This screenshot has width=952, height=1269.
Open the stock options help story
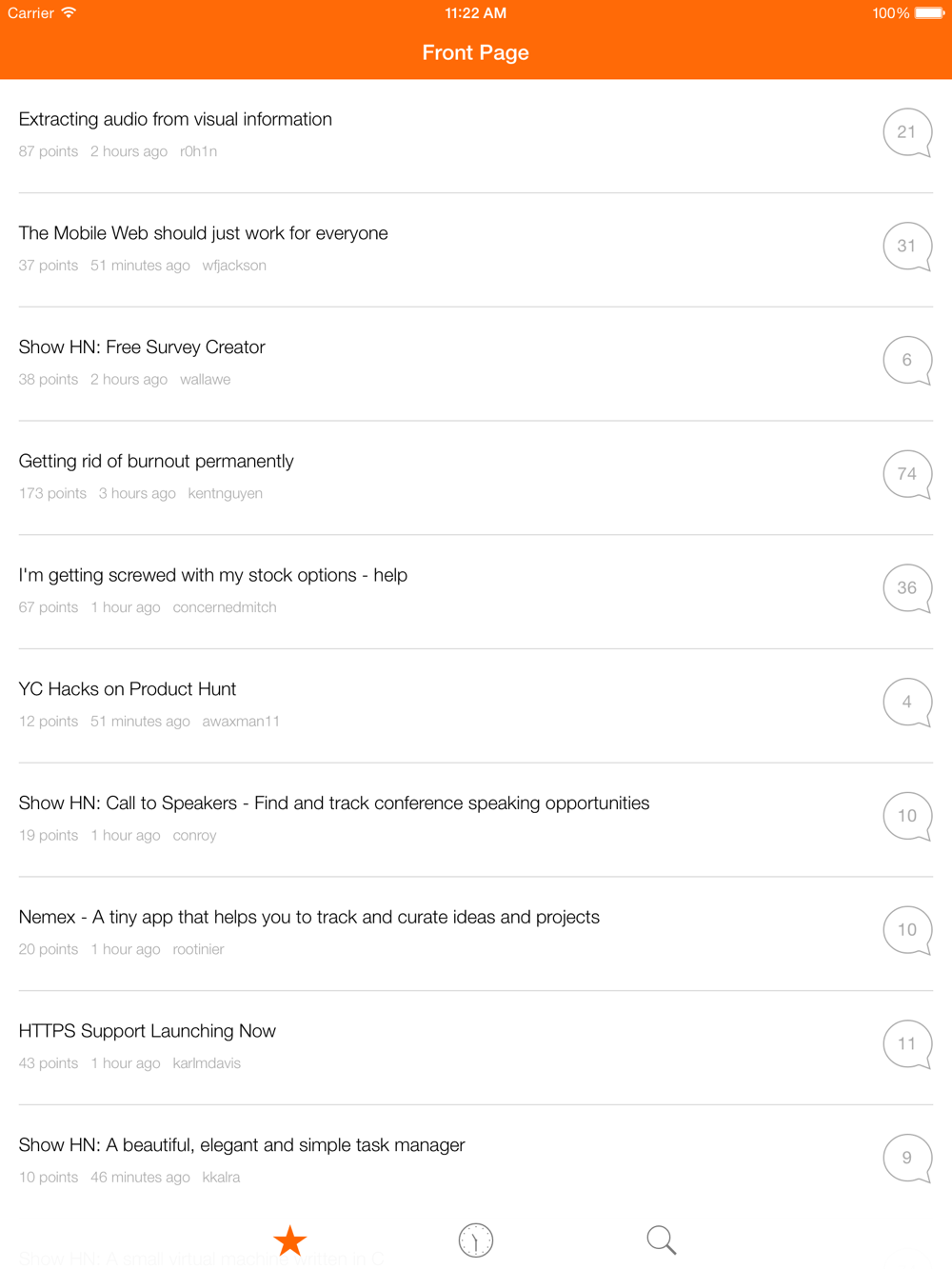[x=213, y=575]
